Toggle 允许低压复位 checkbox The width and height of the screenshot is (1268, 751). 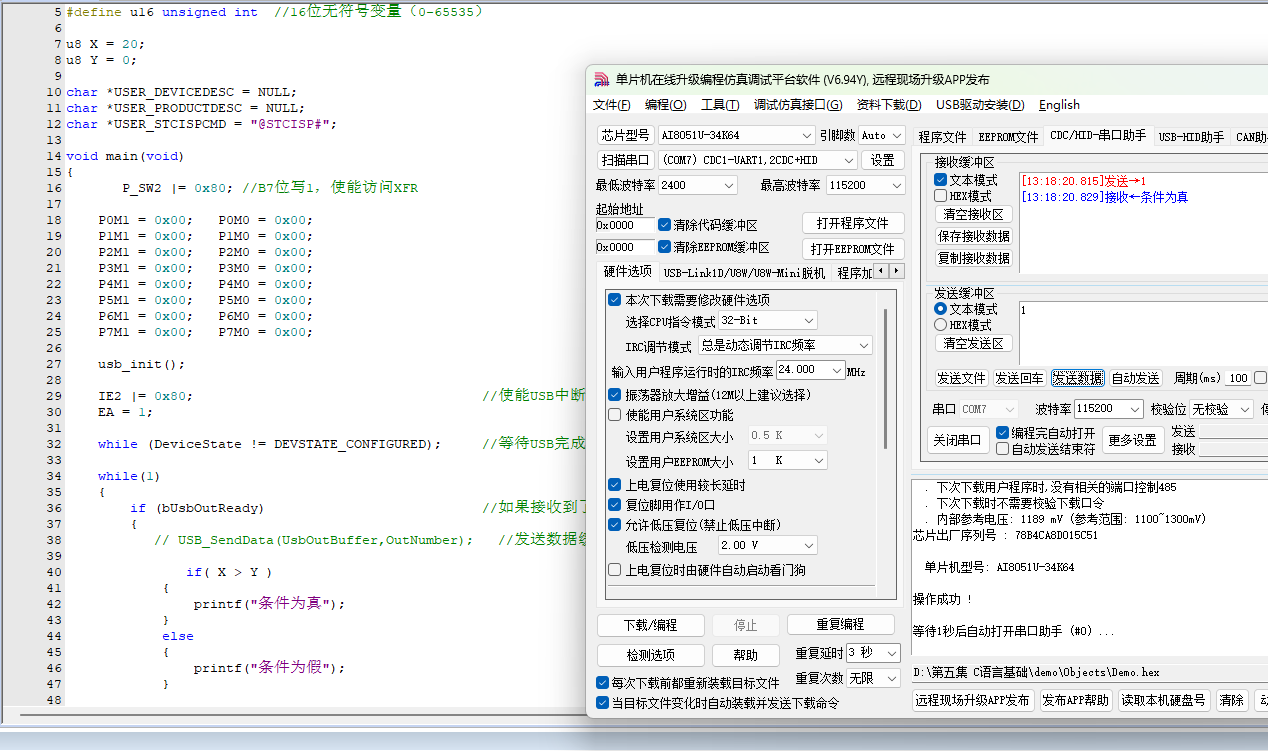point(615,525)
